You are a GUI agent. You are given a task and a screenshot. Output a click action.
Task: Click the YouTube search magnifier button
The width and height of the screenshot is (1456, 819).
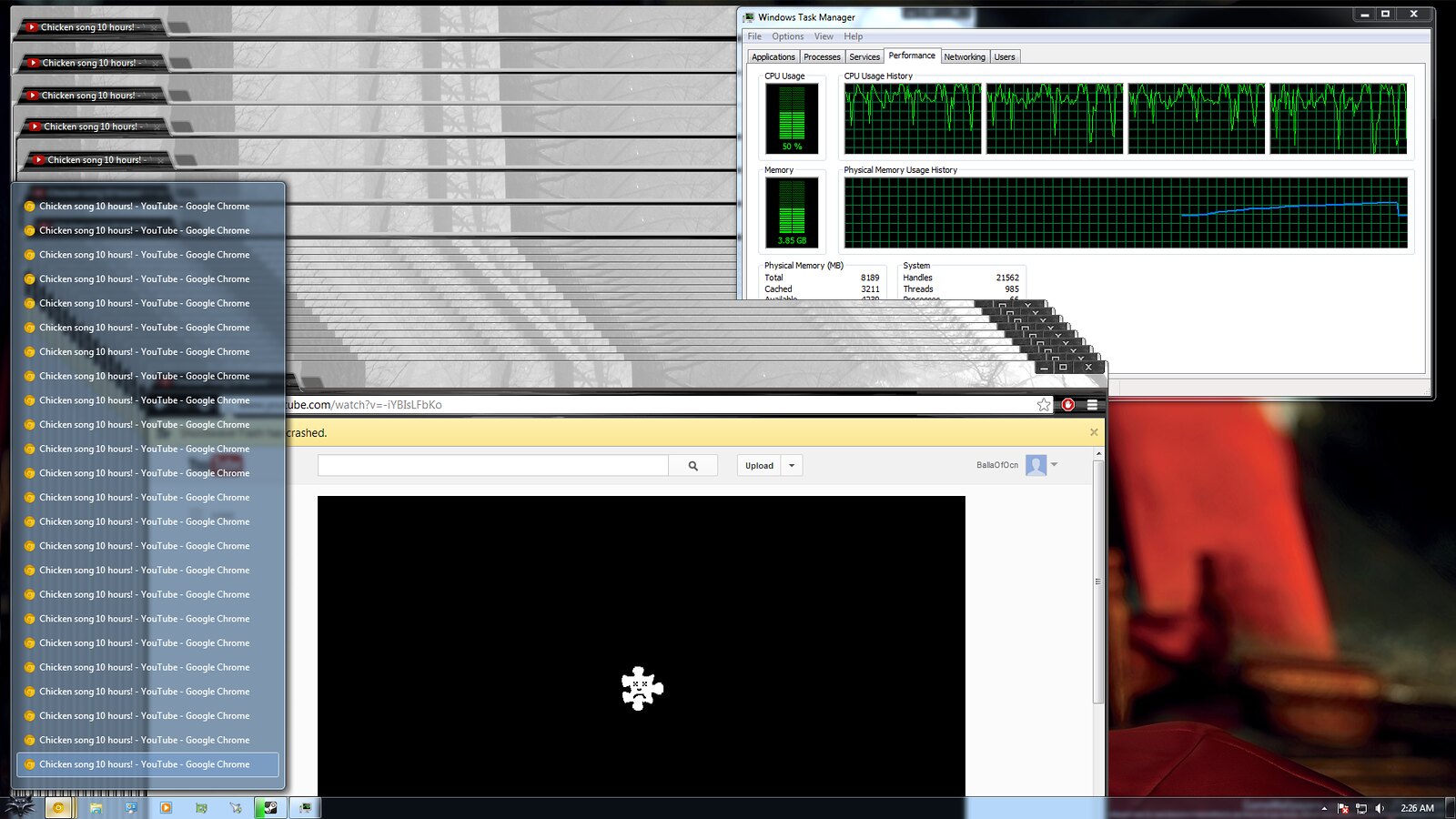point(693,466)
